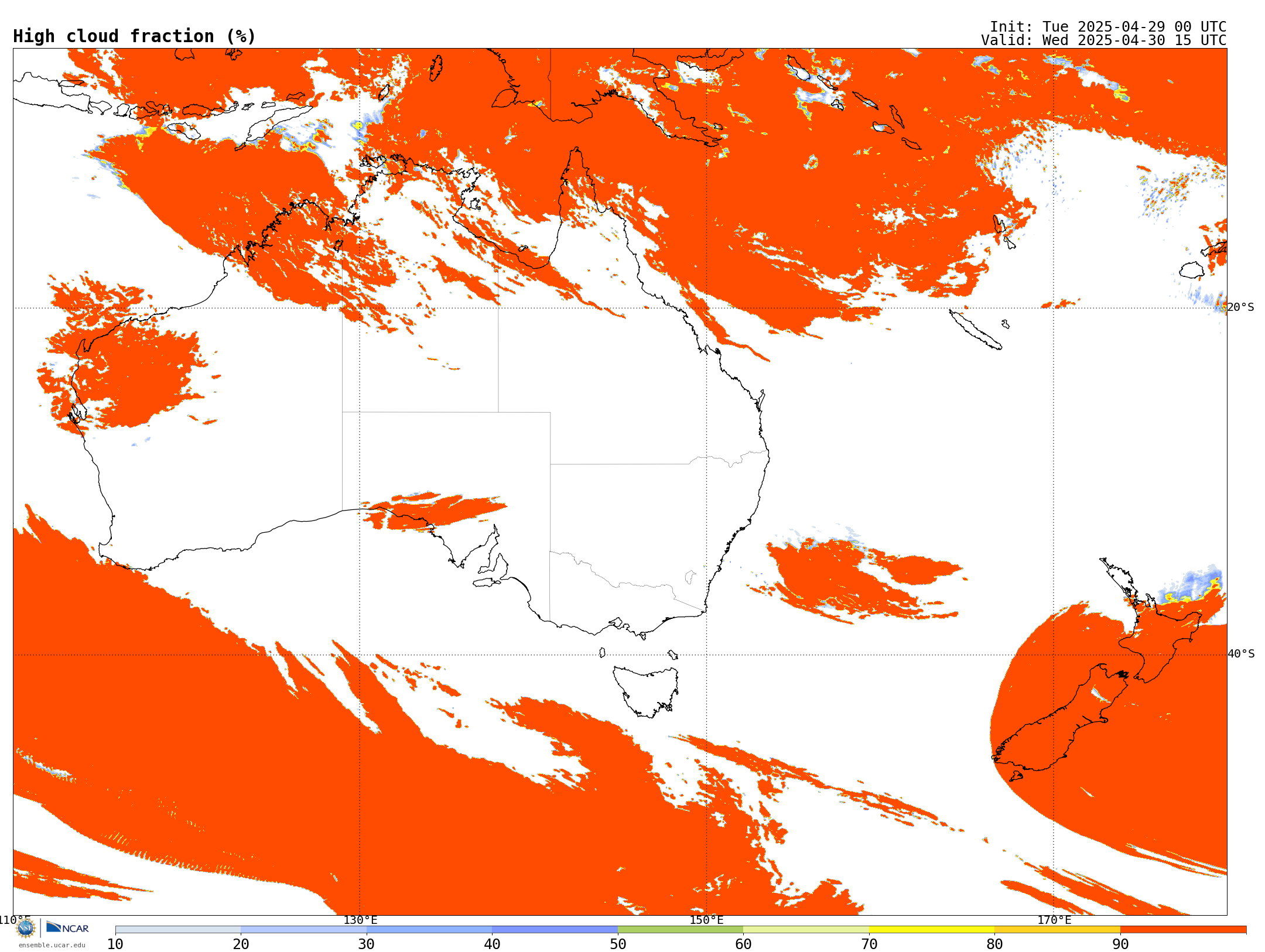Screen dimensions: 1265x952
Task: Click the 60–70 pale yellow-green colorbar segment
Action: tap(806, 930)
